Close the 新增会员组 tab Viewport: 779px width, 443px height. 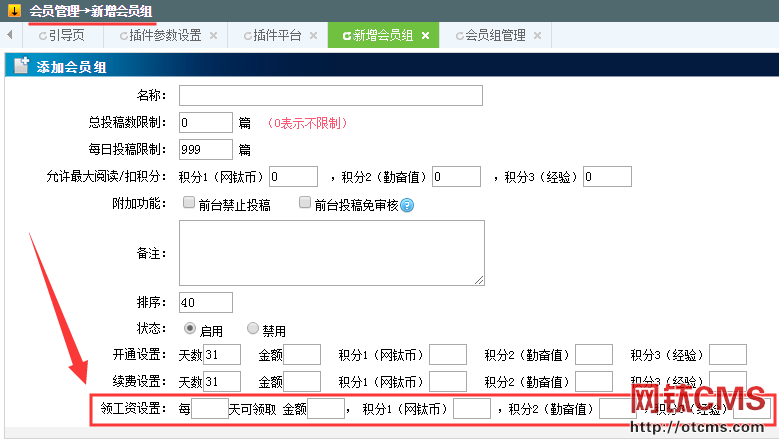[x=425, y=35]
